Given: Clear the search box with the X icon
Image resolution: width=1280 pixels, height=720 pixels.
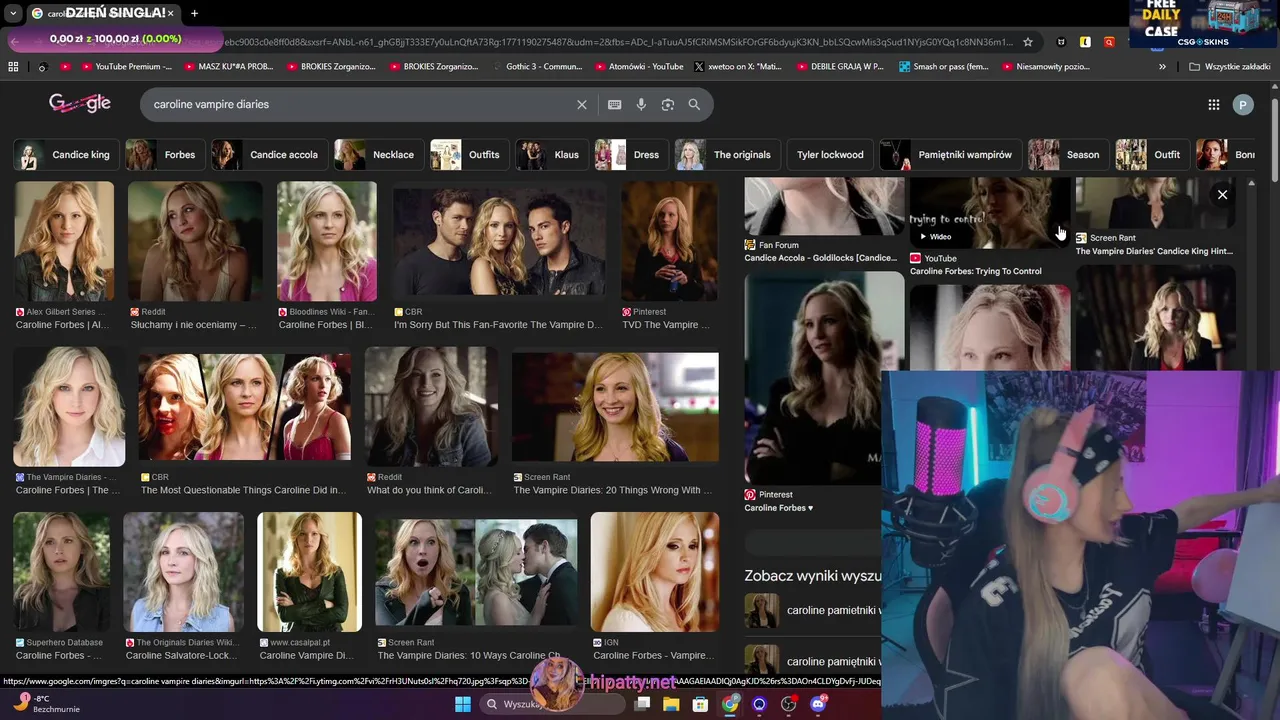Looking at the screenshot, I should [581, 104].
